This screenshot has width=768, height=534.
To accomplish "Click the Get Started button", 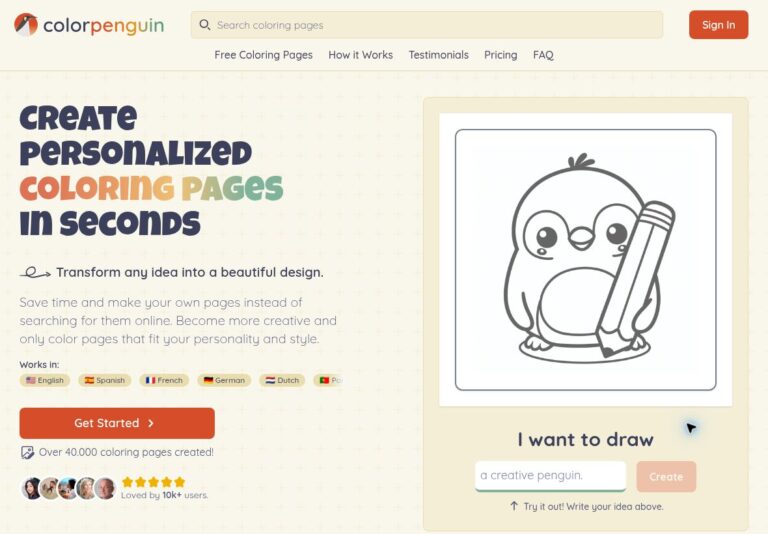I will click(117, 423).
